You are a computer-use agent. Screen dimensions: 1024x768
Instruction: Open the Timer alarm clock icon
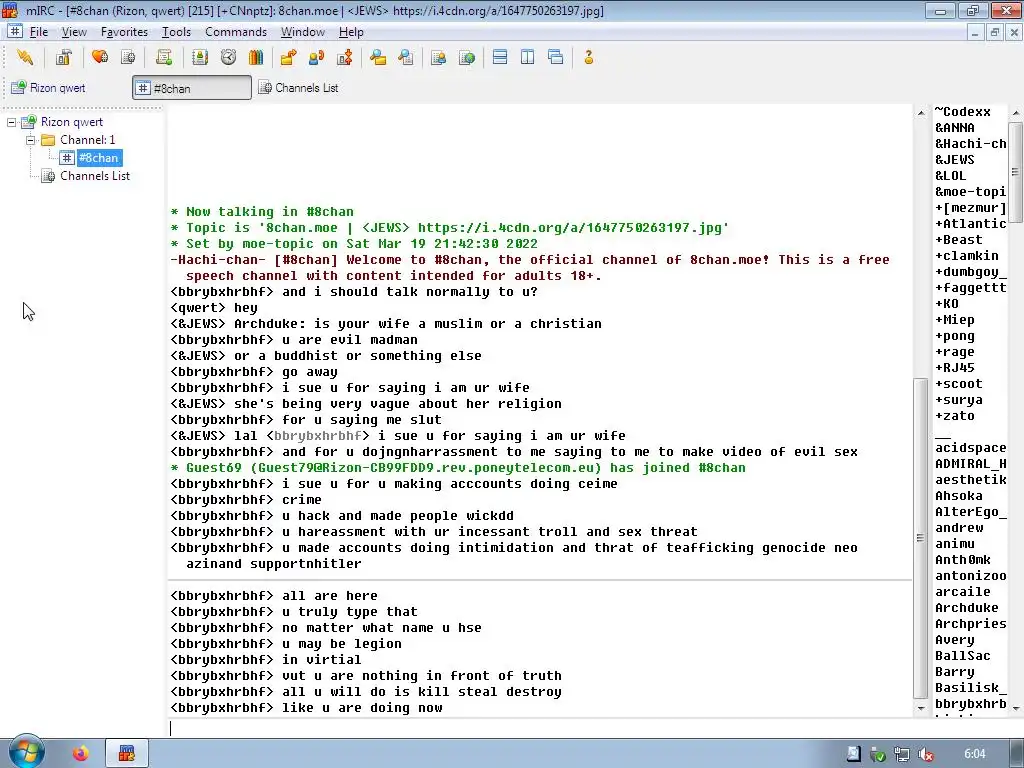pyautogui.click(x=228, y=57)
